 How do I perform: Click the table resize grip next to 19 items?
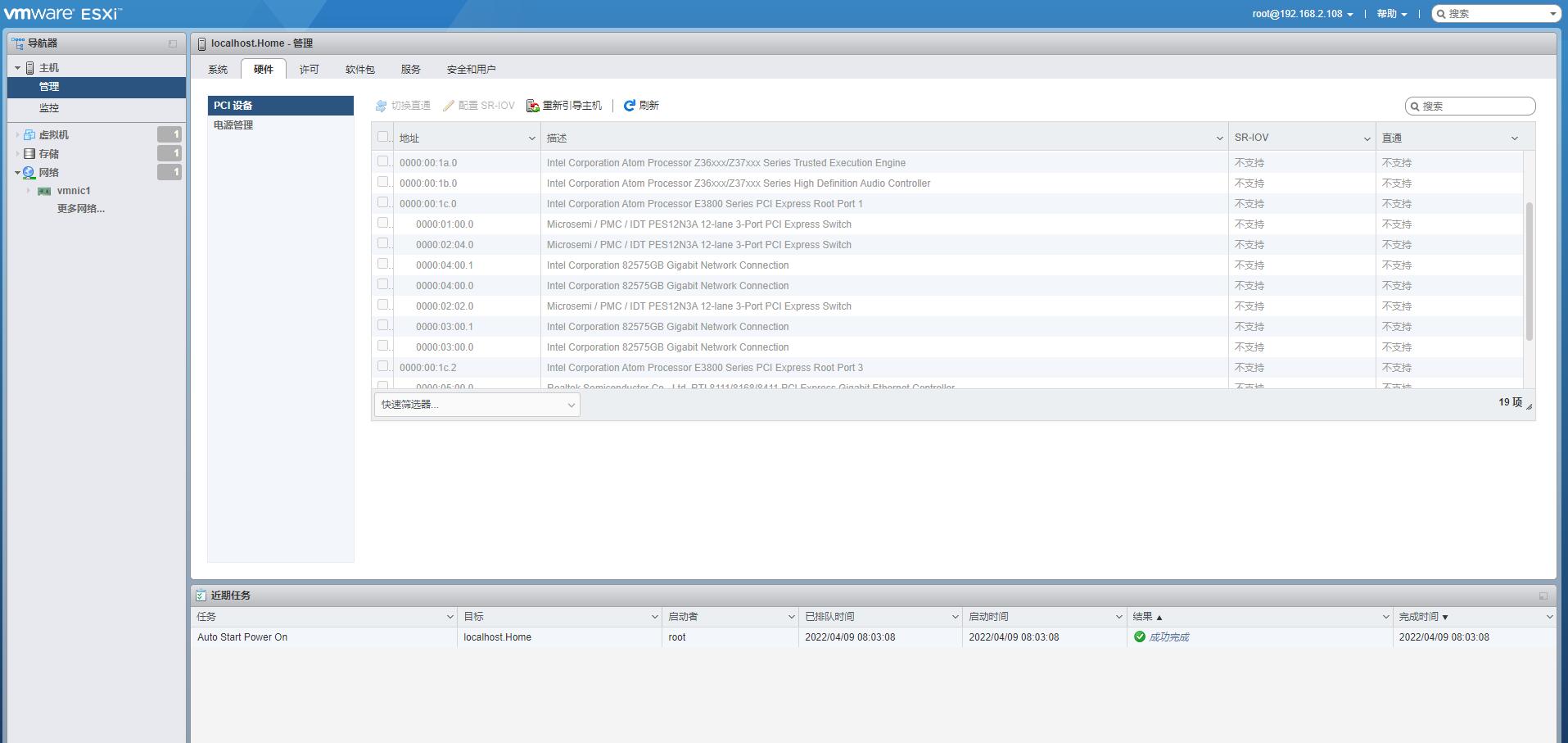[x=1529, y=406]
